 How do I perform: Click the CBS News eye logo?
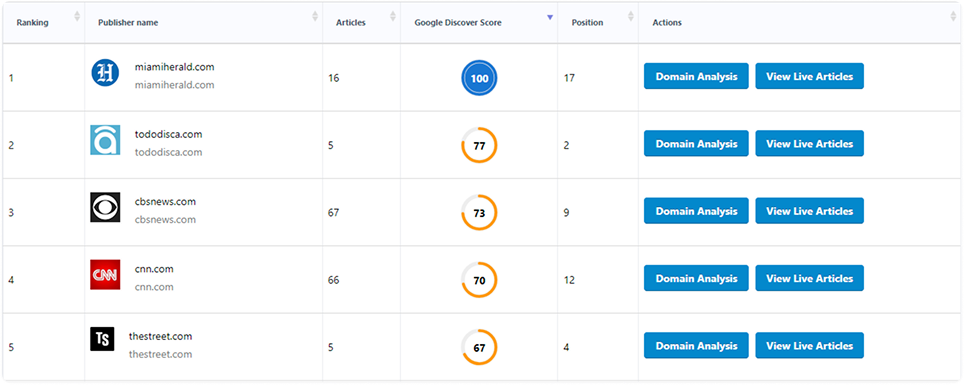(x=105, y=207)
